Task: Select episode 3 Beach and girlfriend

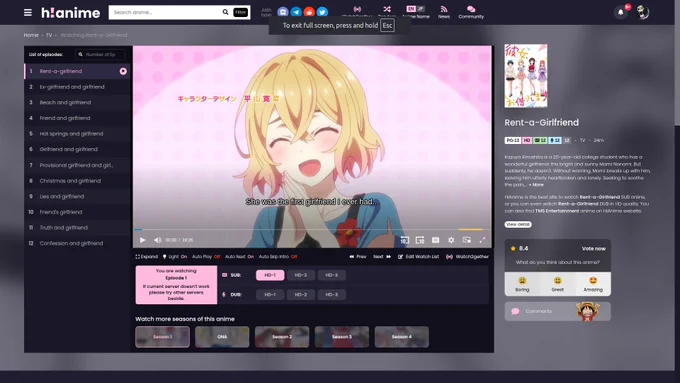Action: 77,102
